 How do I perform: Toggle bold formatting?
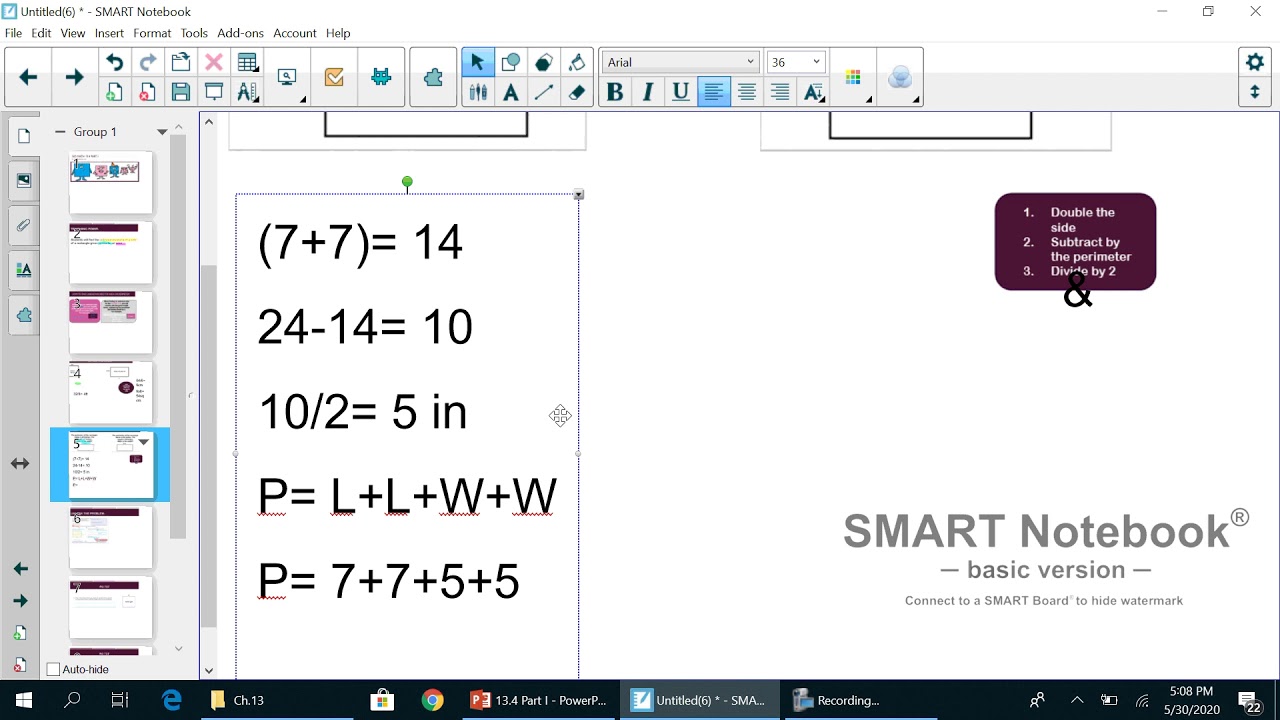coord(615,92)
